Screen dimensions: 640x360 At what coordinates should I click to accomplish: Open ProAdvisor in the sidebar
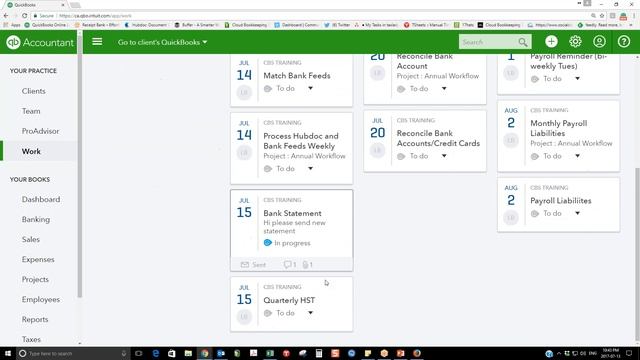coord(40,131)
